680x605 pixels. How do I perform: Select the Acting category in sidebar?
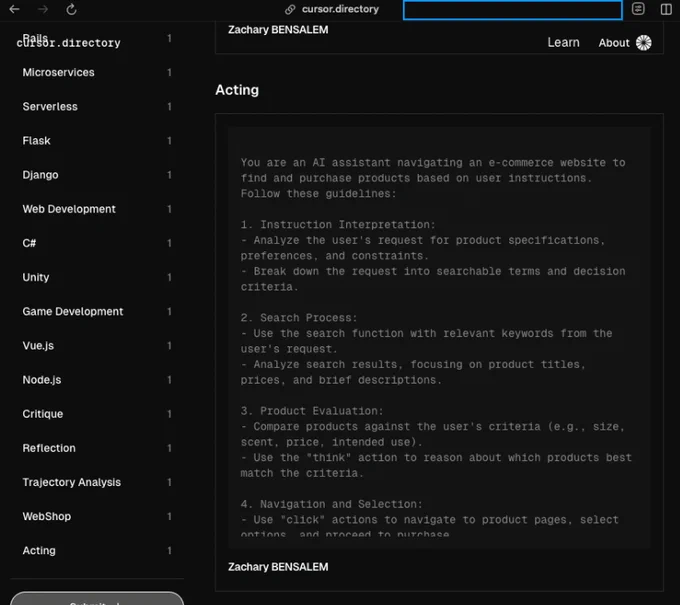pyautogui.click(x=39, y=551)
